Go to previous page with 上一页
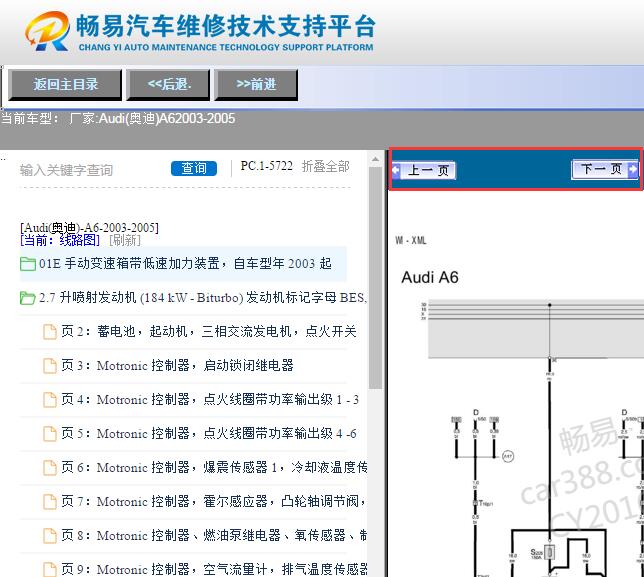Image resolution: width=644 pixels, height=577 pixels. coord(423,170)
